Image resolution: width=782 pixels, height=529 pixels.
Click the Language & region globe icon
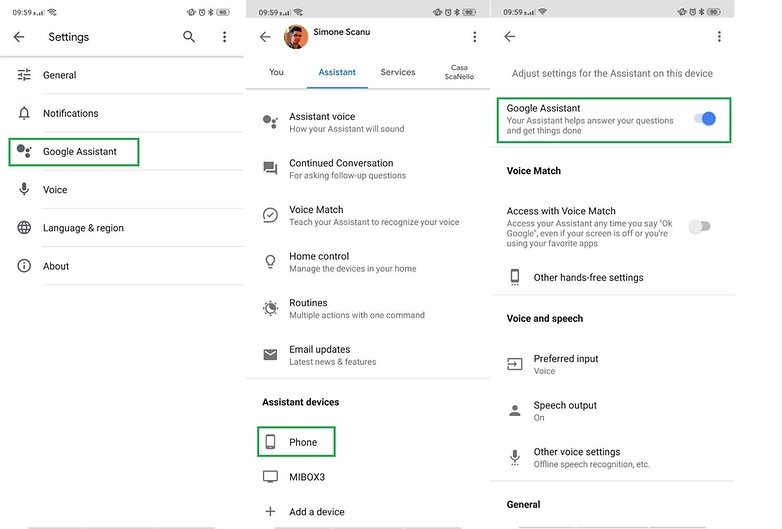tap(24, 228)
